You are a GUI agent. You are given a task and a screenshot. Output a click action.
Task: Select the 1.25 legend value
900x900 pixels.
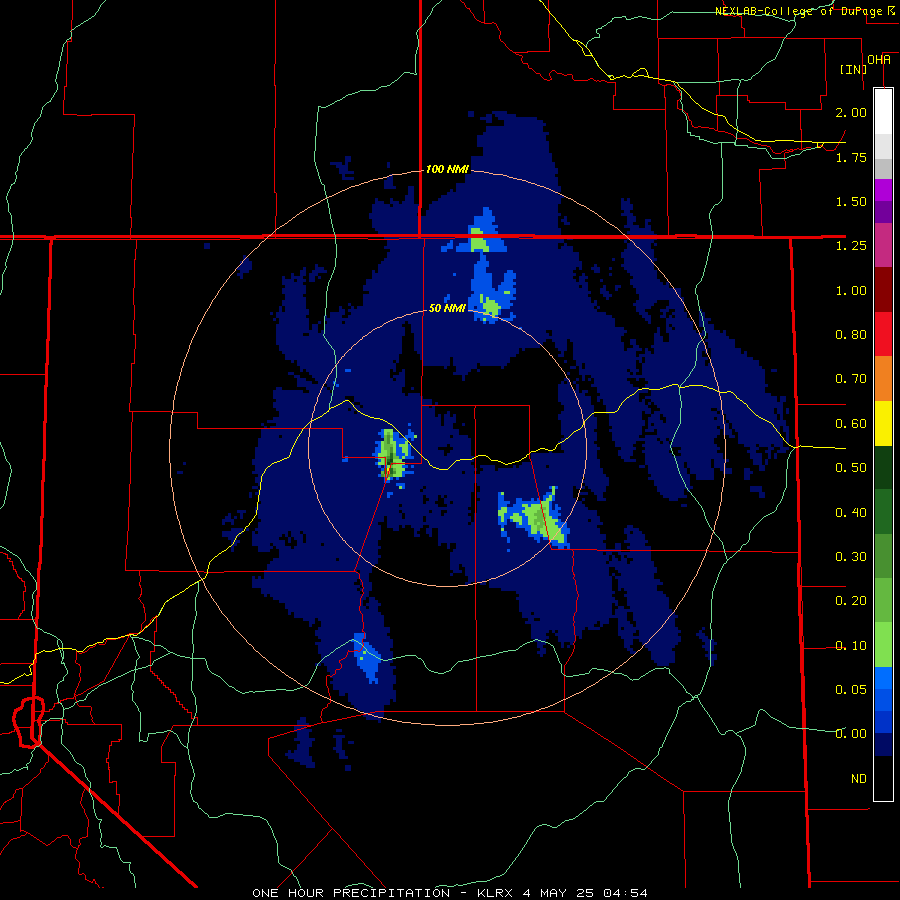tap(851, 246)
